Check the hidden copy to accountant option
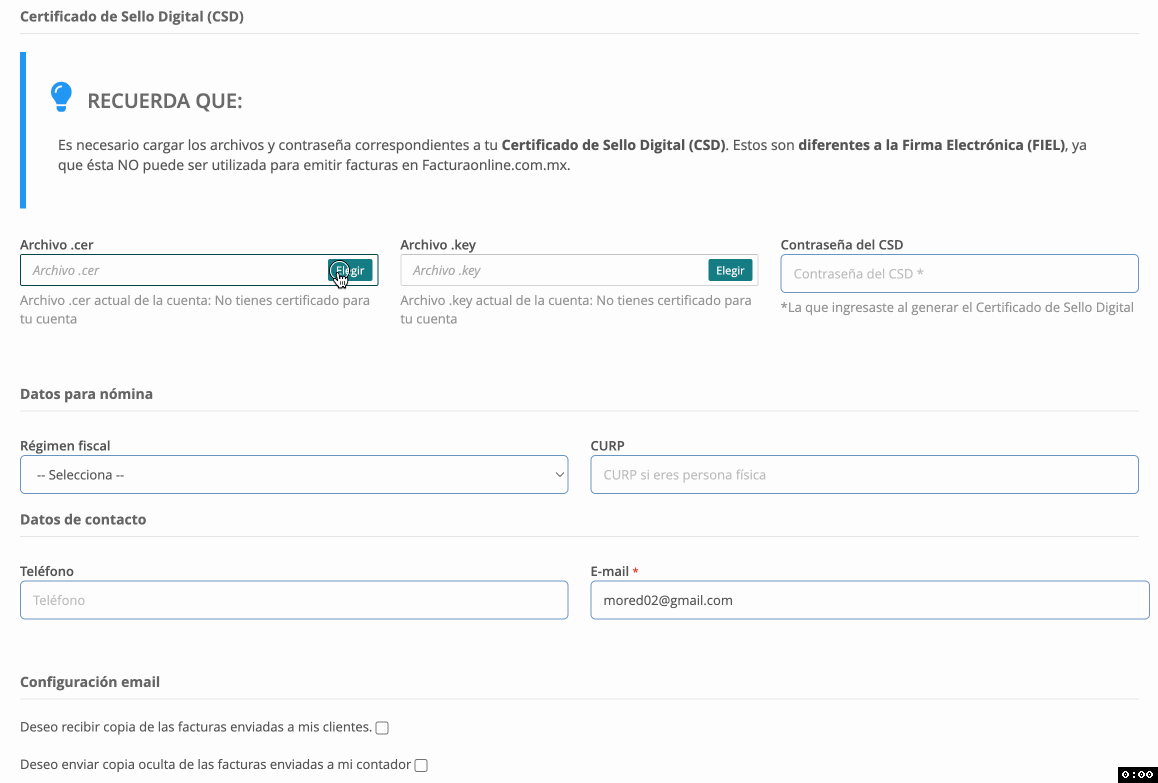1158x783 pixels. pyautogui.click(x=421, y=764)
